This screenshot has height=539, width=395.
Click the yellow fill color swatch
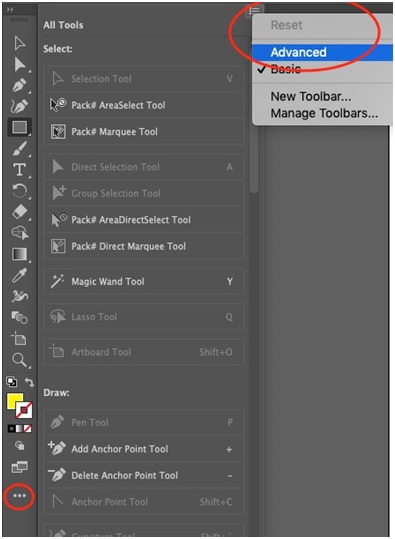click(x=13, y=400)
